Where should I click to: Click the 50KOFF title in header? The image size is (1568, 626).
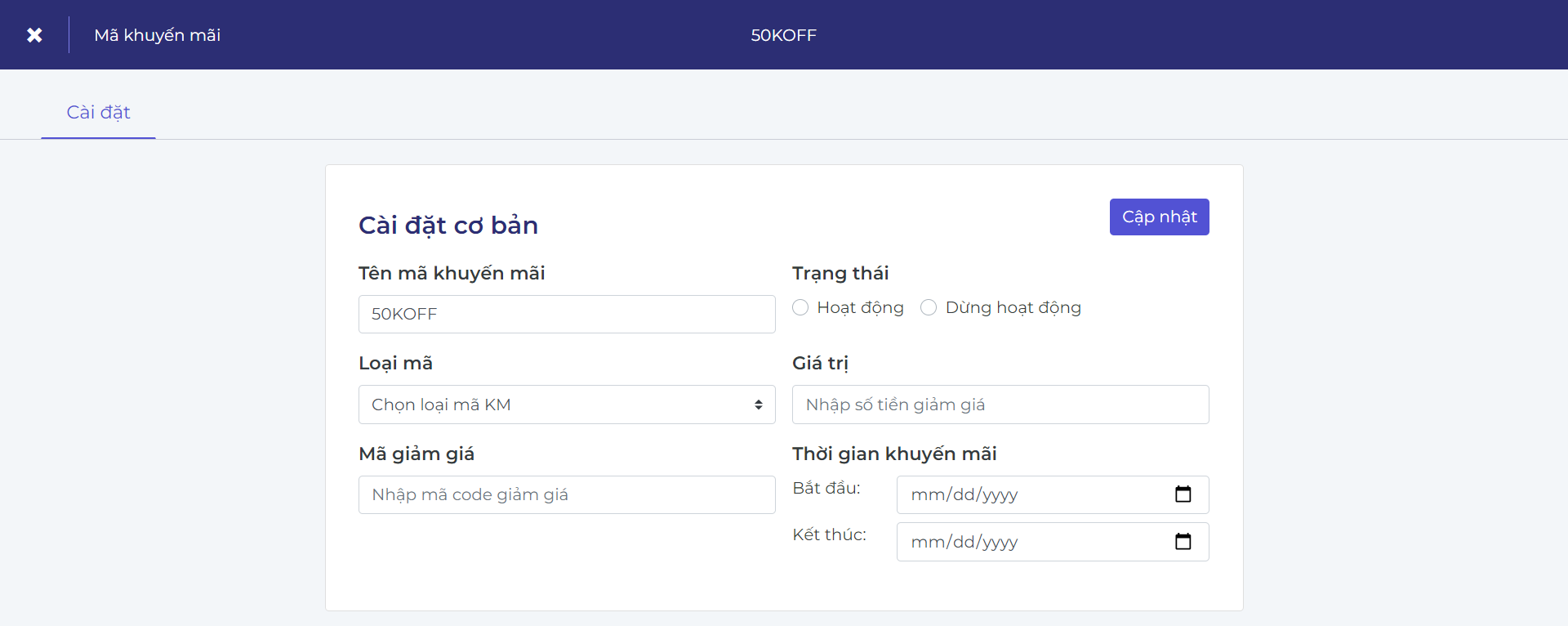[783, 35]
